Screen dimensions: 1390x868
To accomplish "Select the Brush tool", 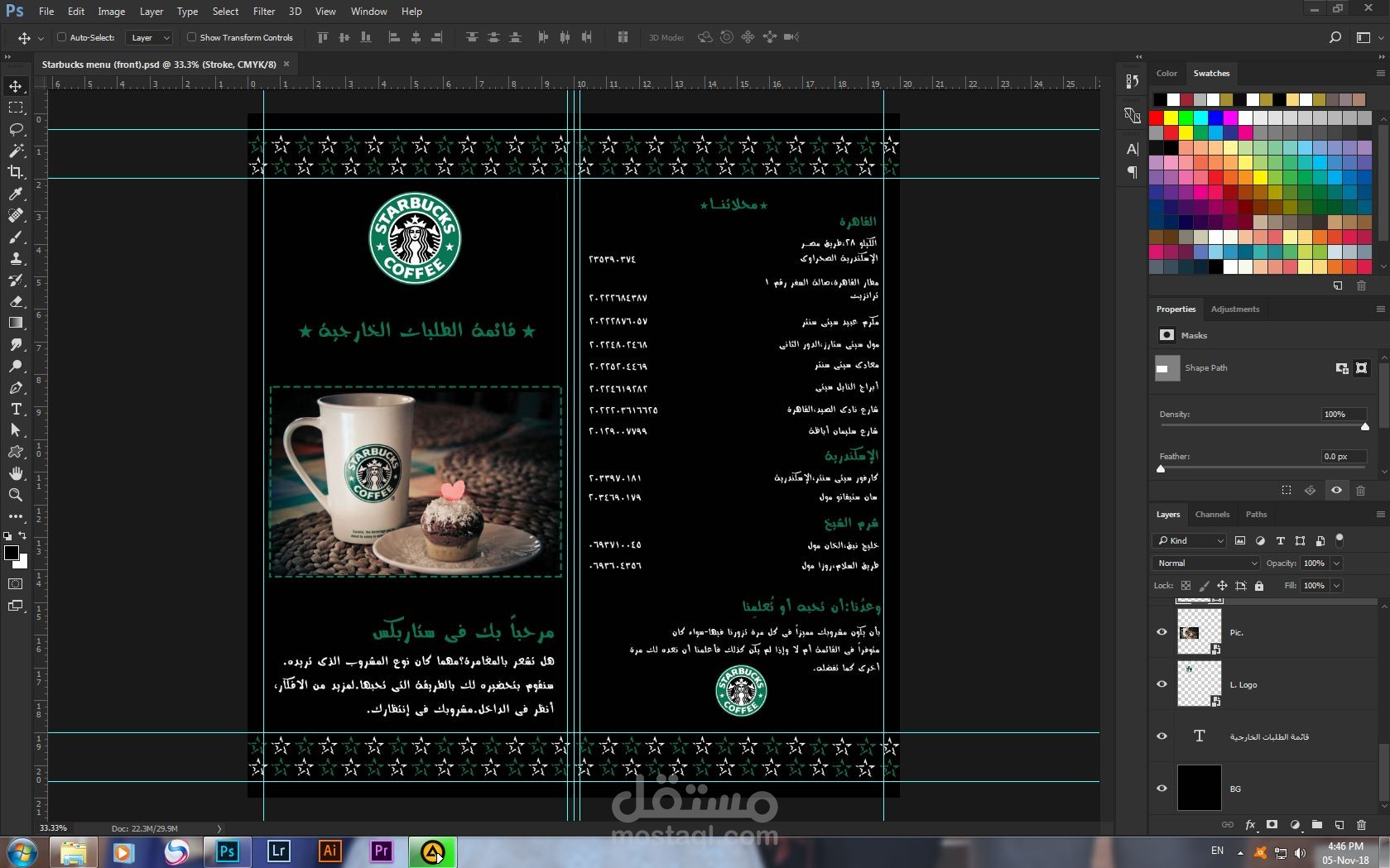I will pyautogui.click(x=16, y=237).
